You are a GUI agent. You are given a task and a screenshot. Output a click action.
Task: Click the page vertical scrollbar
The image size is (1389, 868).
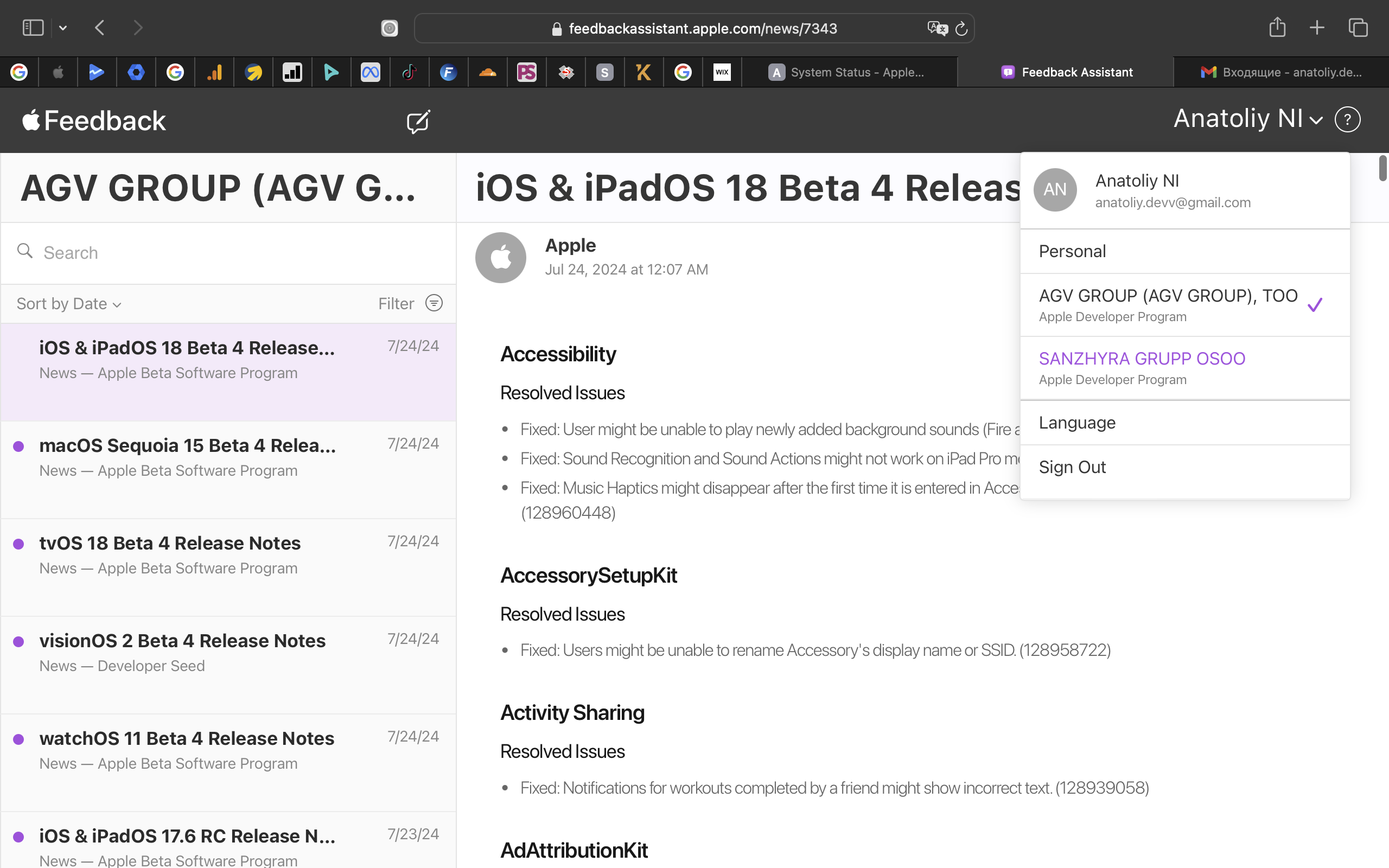click(1382, 168)
